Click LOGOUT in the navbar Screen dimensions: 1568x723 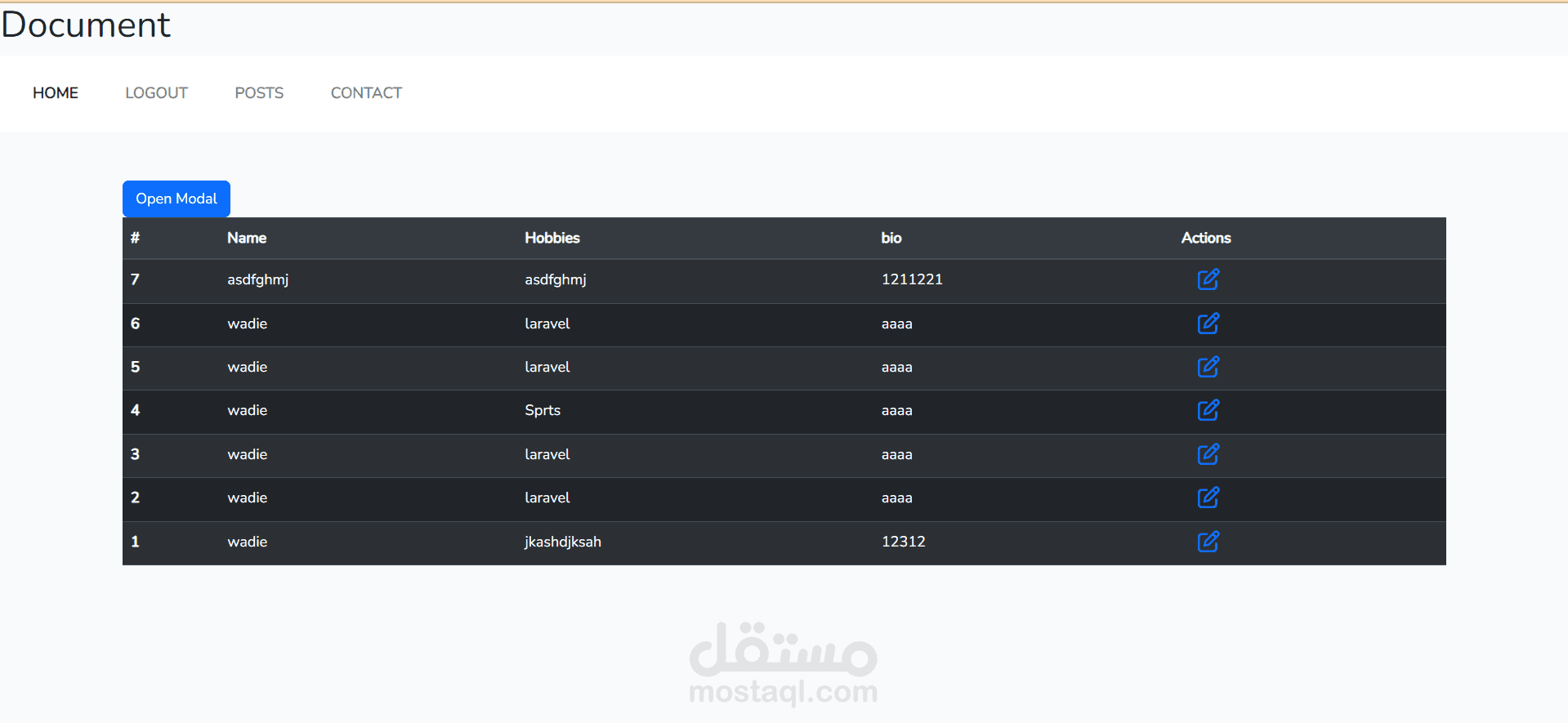click(x=156, y=93)
